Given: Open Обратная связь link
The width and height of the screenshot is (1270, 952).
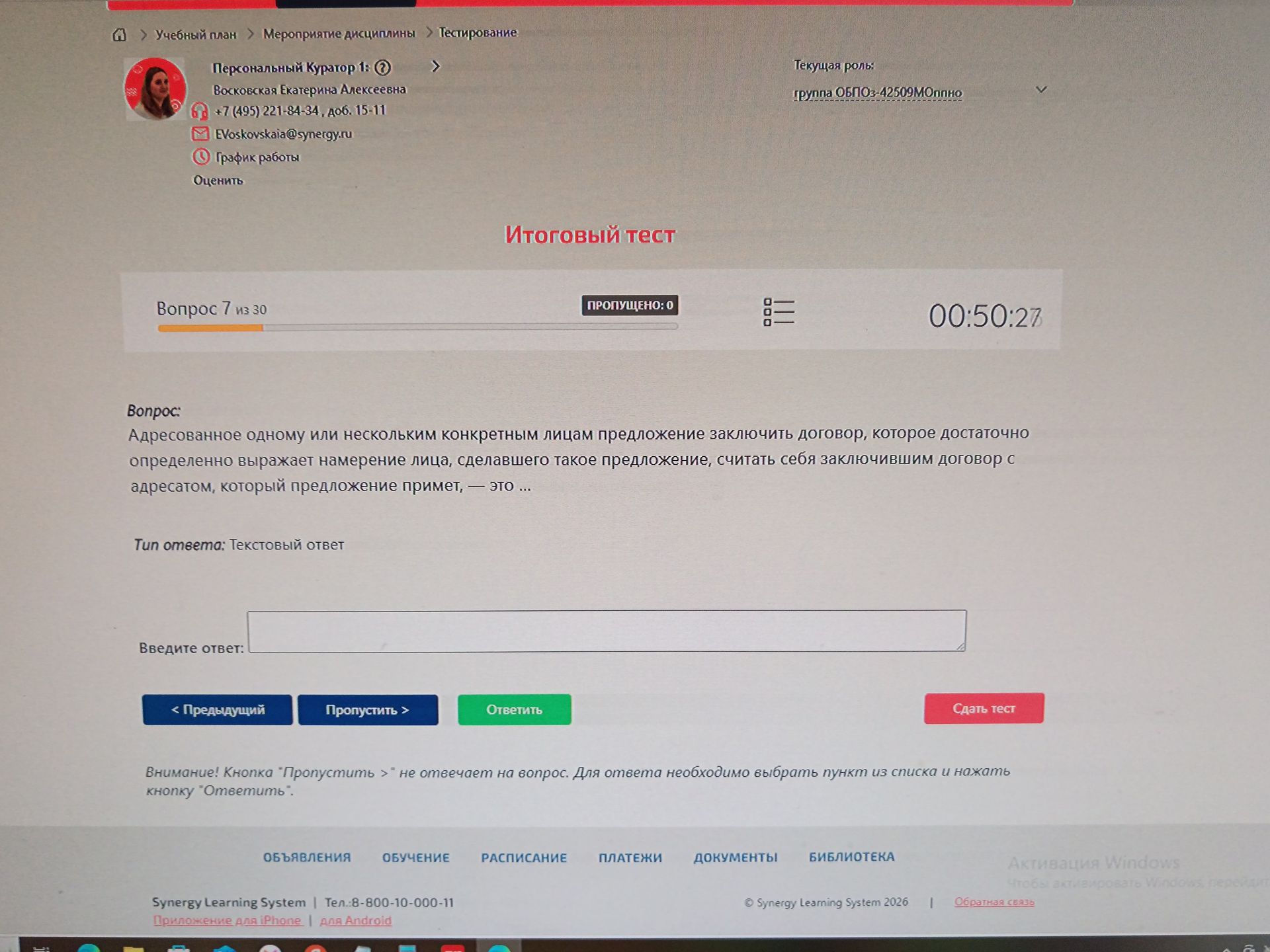Looking at the screenshot, I should (994, 902).
